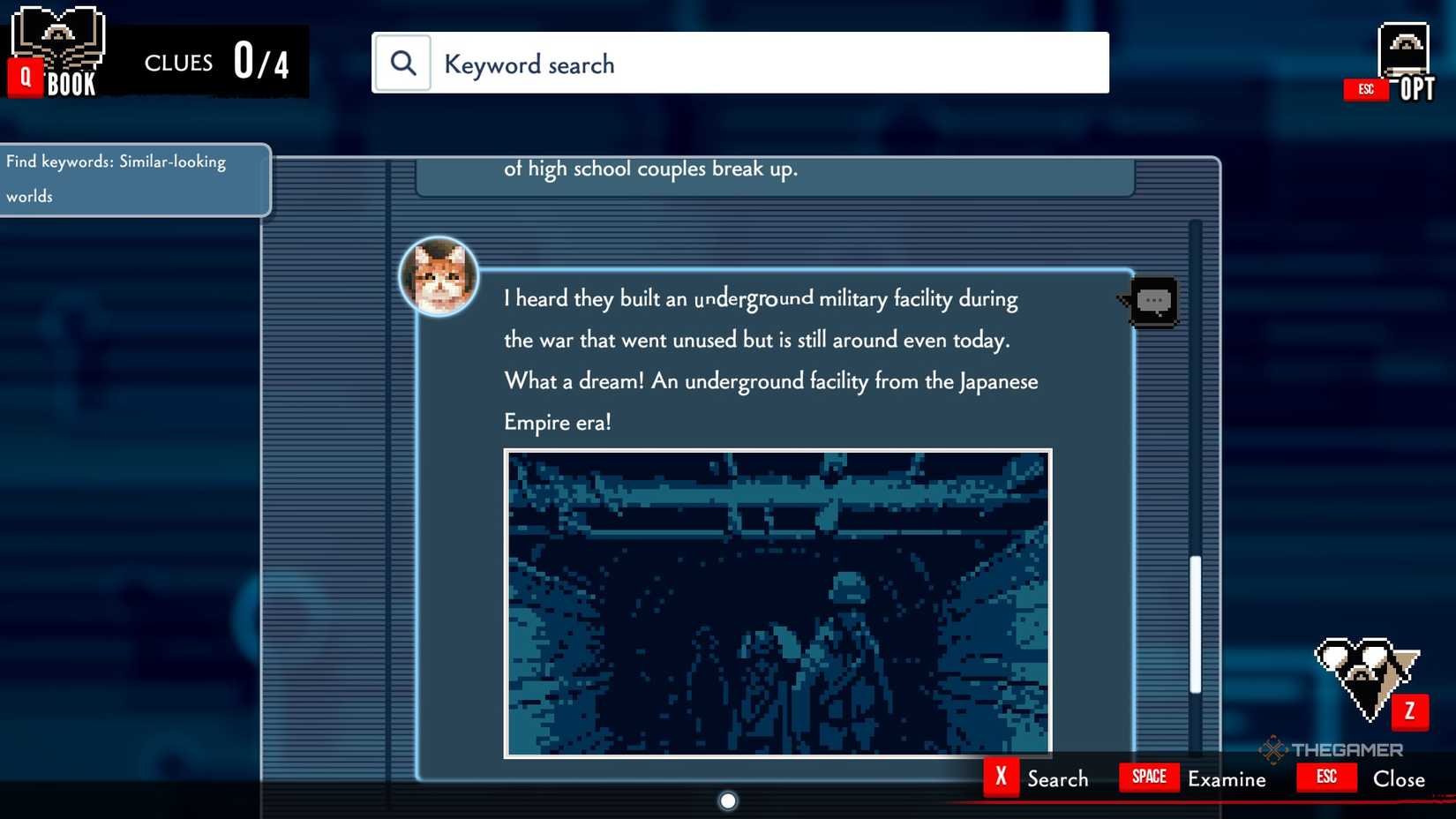Screen dimensions: 1456x819
Task: Click the heart-shaped character icon
Action: click(x=1365, y=678)
